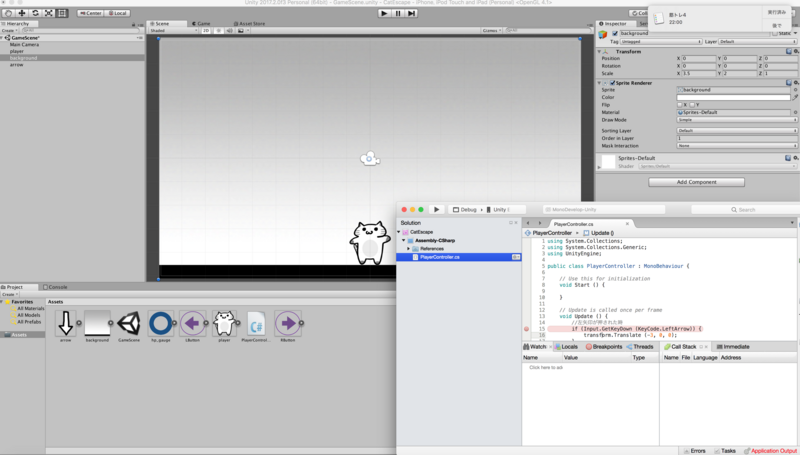Open the Console tab
Image resolution: width=800 pixels, height=455 pixels.
tap(55, 287)
